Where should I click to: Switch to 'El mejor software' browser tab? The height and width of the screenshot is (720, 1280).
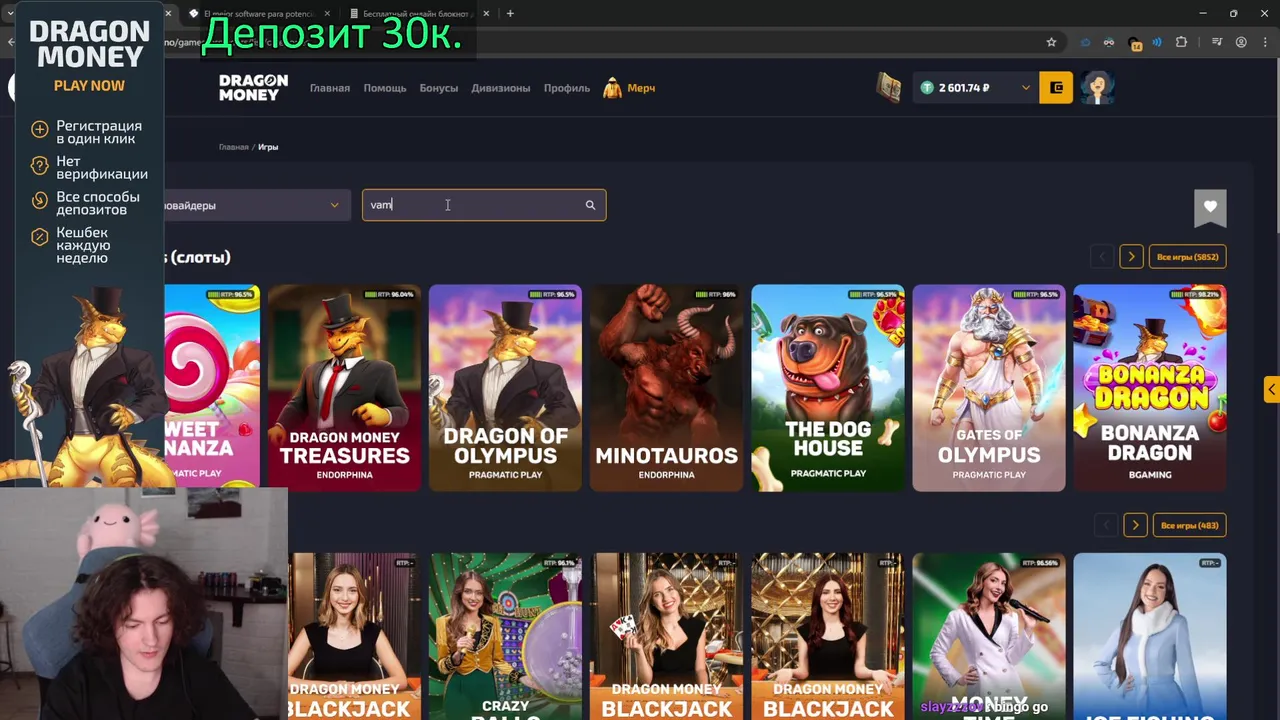pos(258,14)
